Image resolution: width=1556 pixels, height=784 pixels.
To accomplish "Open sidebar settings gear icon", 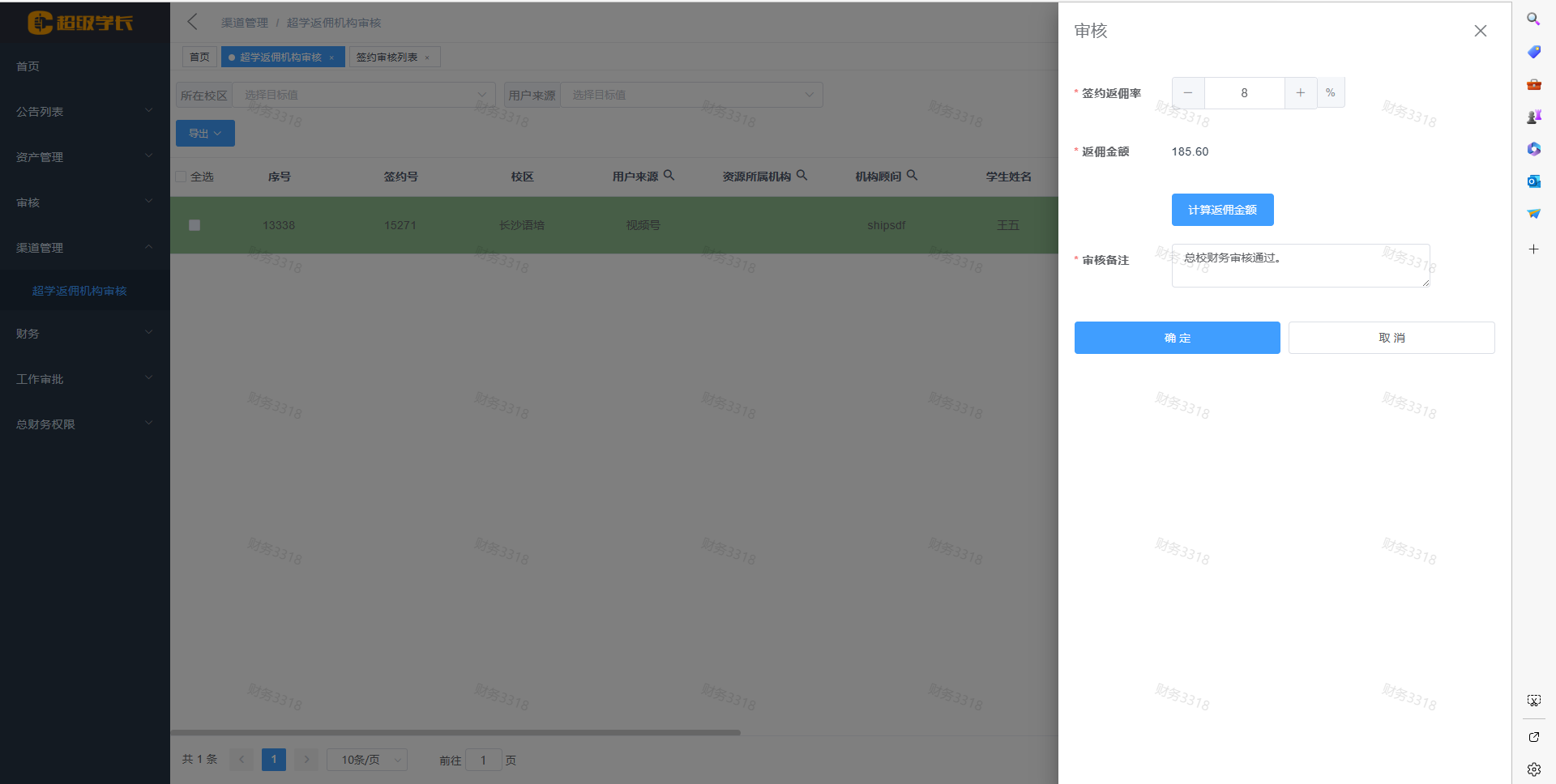I will pos(1533,769).
